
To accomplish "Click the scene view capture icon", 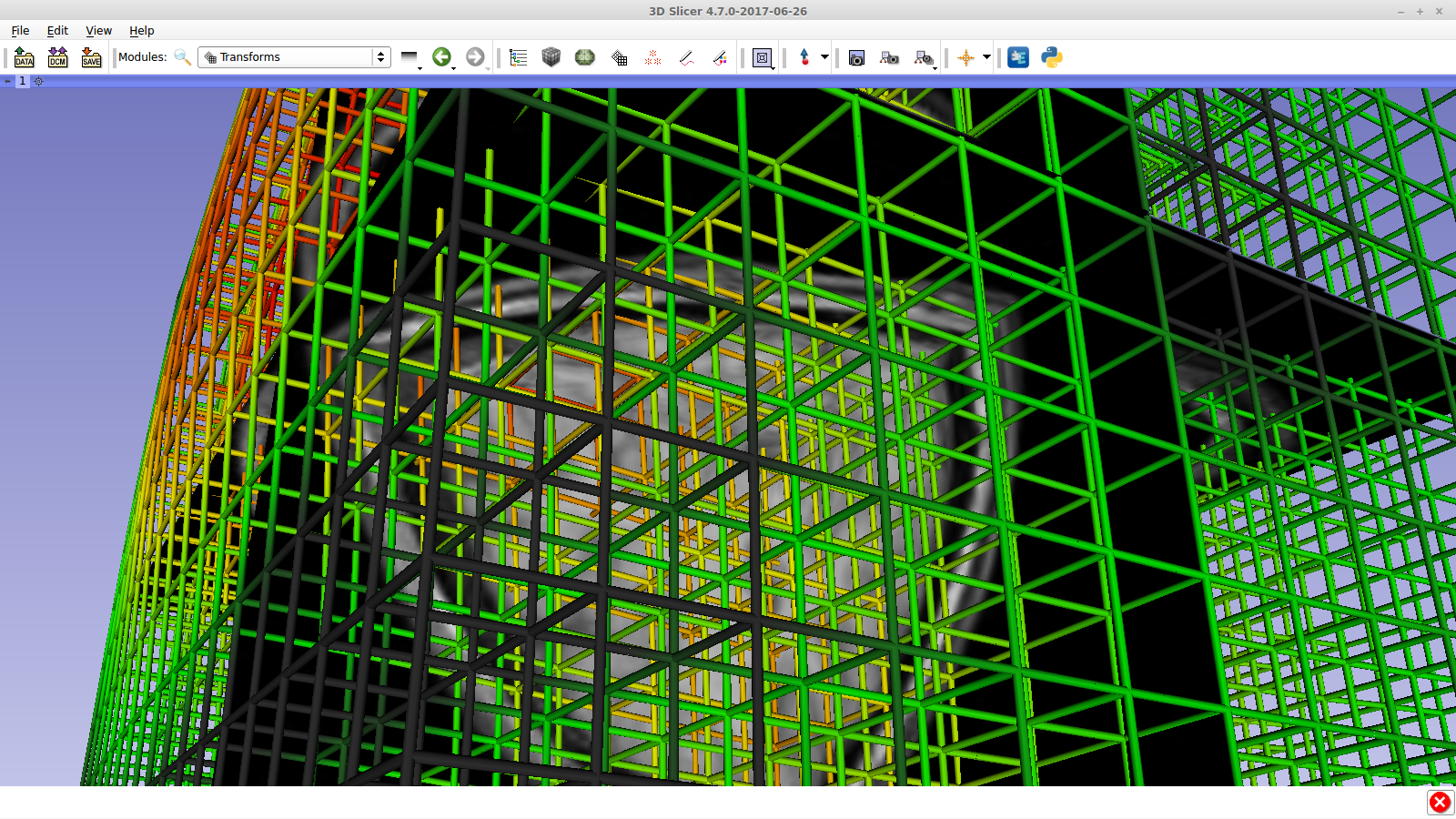I will pyautogui.click(x=890, y=57).
